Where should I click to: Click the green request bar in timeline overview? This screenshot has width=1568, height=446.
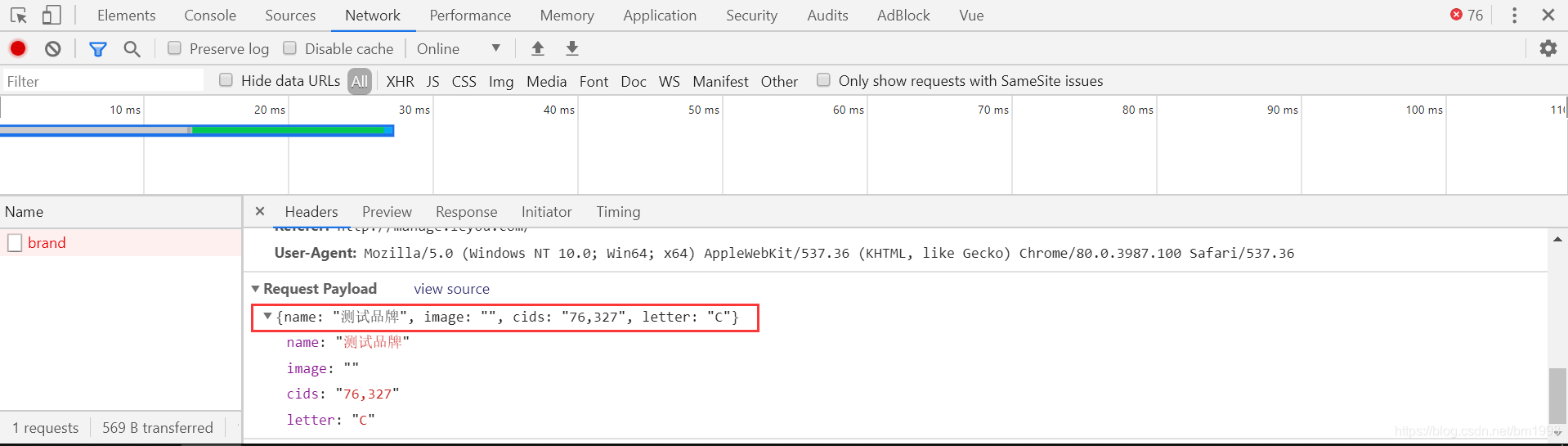pyautogui.click(x=289, y=130)
